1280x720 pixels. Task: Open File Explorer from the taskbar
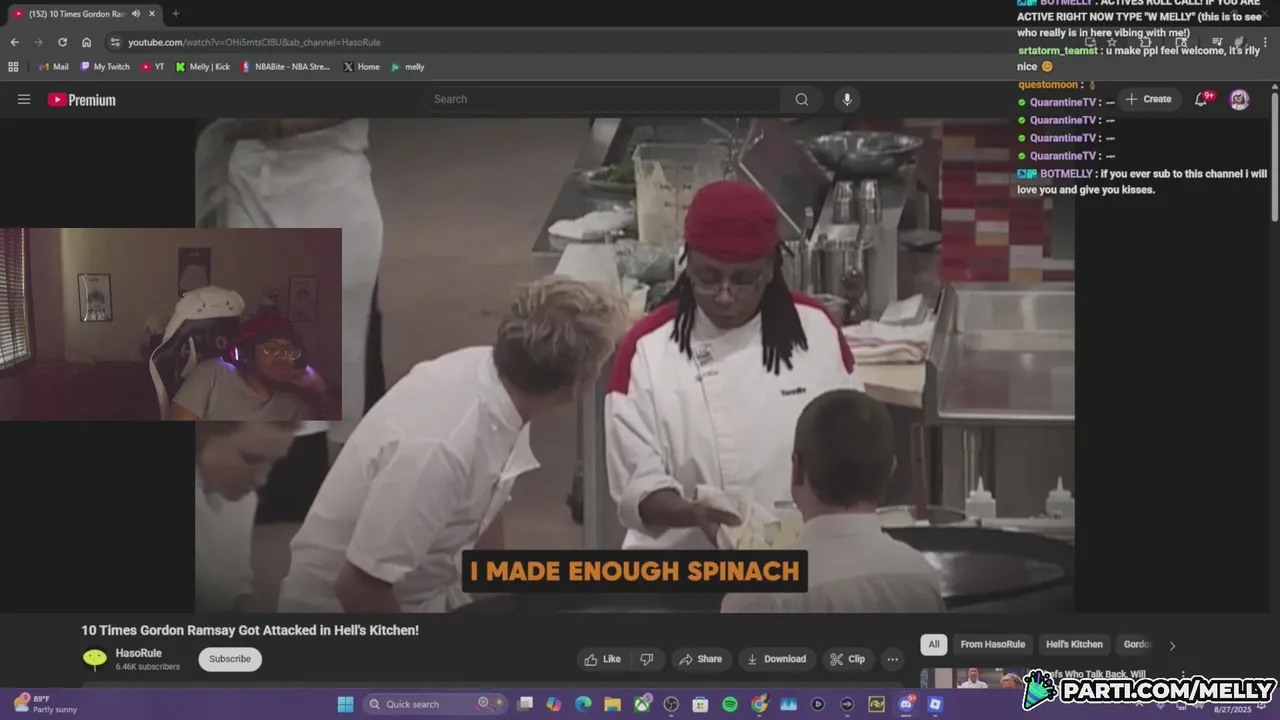[612, 704]
